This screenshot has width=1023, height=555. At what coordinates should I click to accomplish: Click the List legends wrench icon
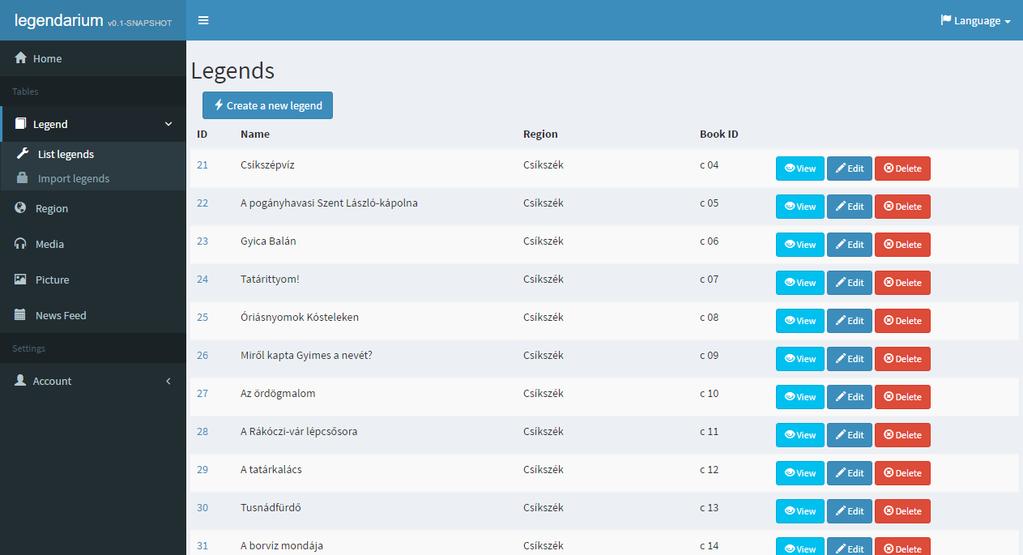[x=23, y=153]
